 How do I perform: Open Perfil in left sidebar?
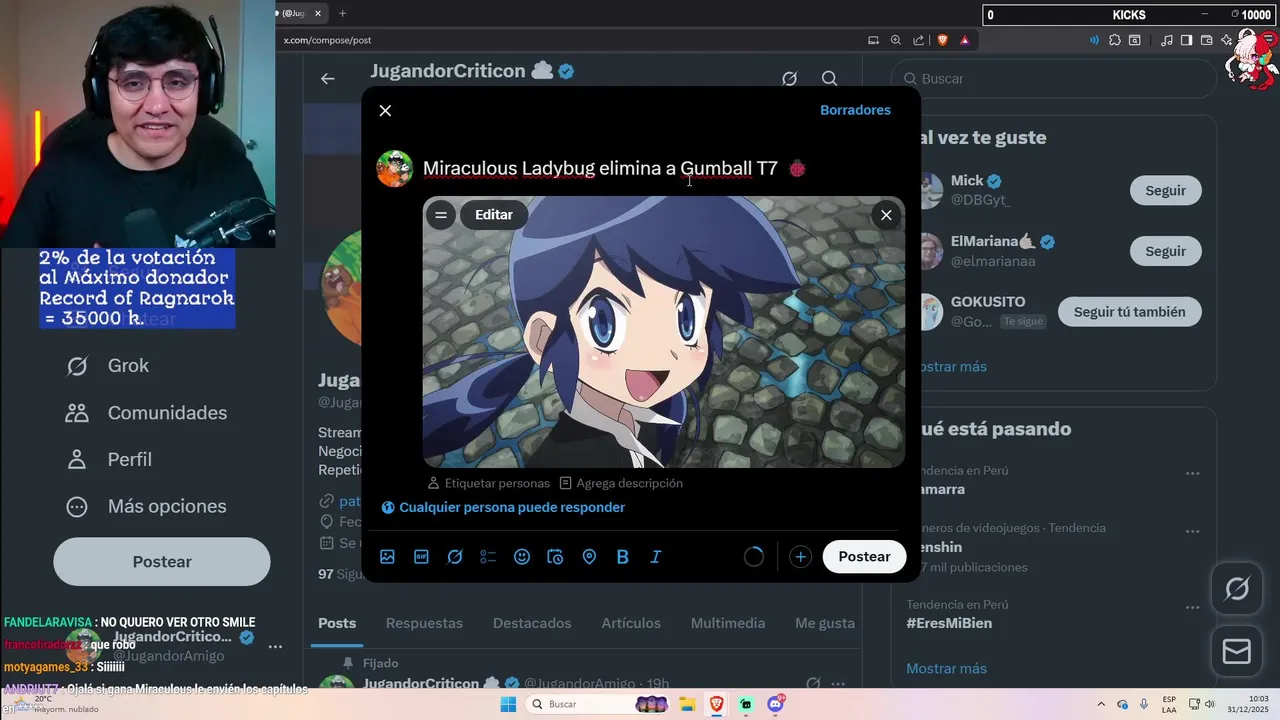109,460
